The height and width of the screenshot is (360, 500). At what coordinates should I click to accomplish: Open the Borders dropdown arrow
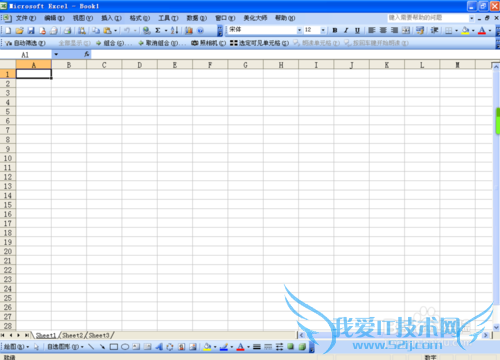[456, 31]
